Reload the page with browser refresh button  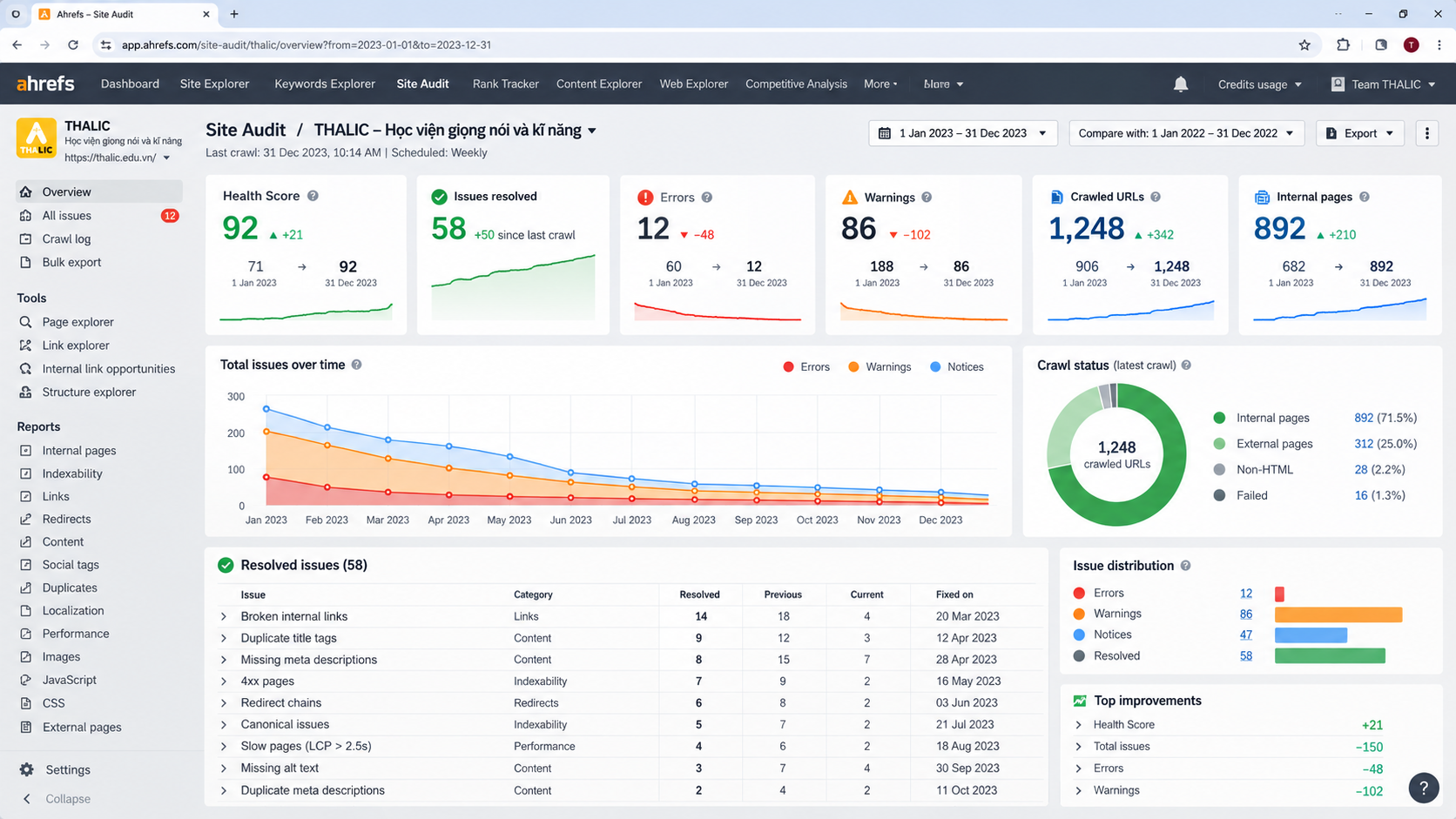[73, 44]
